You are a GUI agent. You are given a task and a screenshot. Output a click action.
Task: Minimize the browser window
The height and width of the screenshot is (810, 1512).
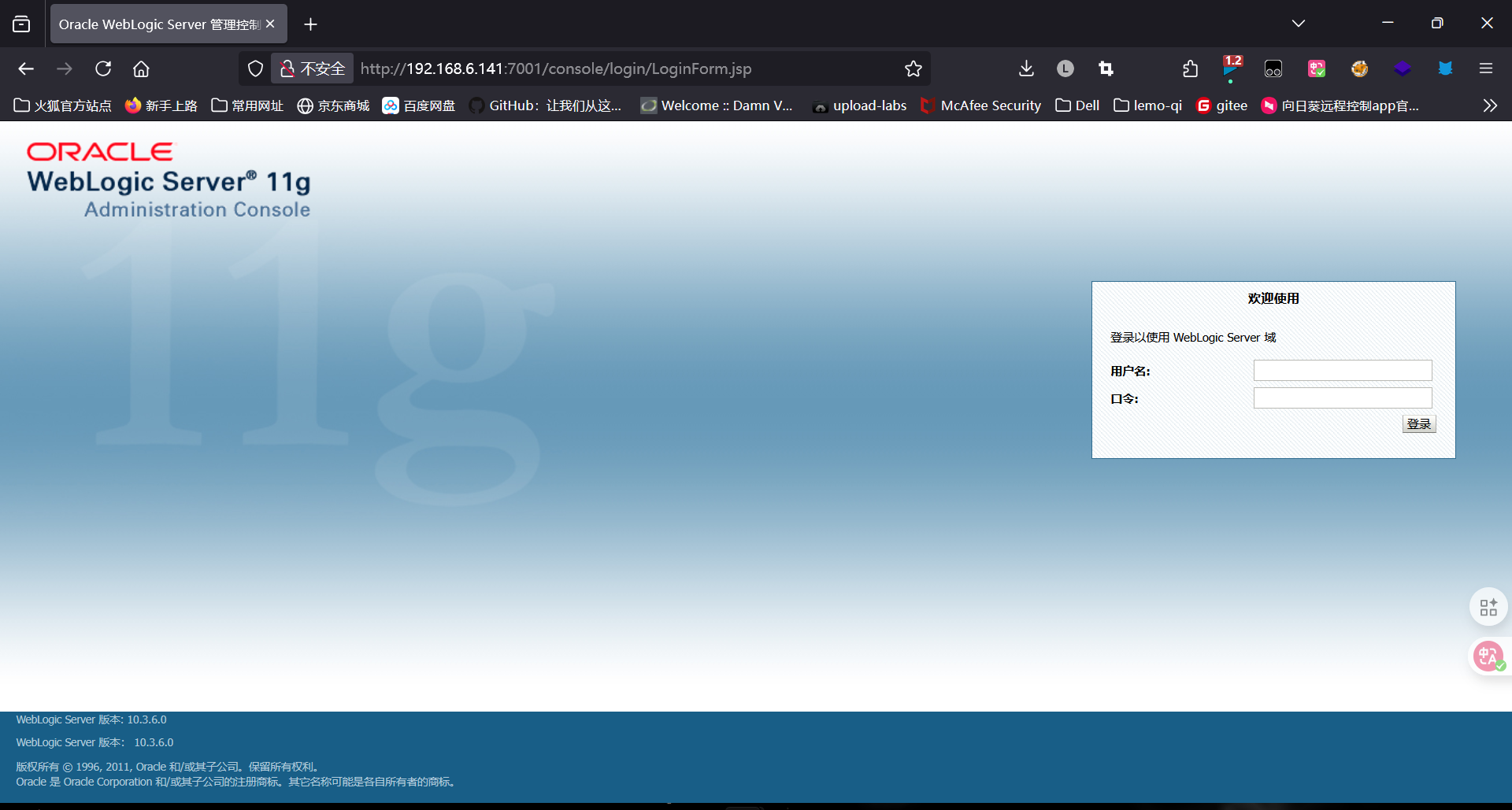[1388, 24]
